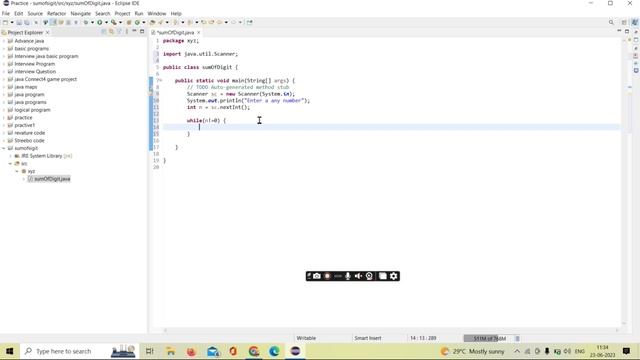This screenshot has height=360, width=640.
Task: Select the revature code project
Action: (29, 133)
